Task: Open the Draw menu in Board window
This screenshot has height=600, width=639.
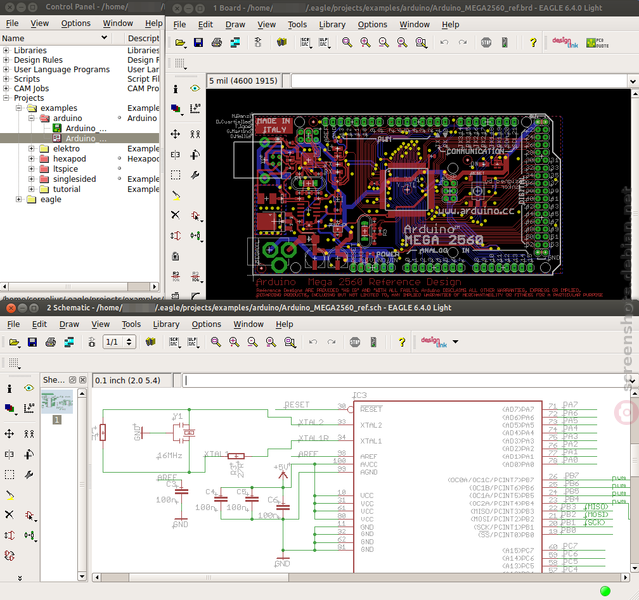Action: 235,24
